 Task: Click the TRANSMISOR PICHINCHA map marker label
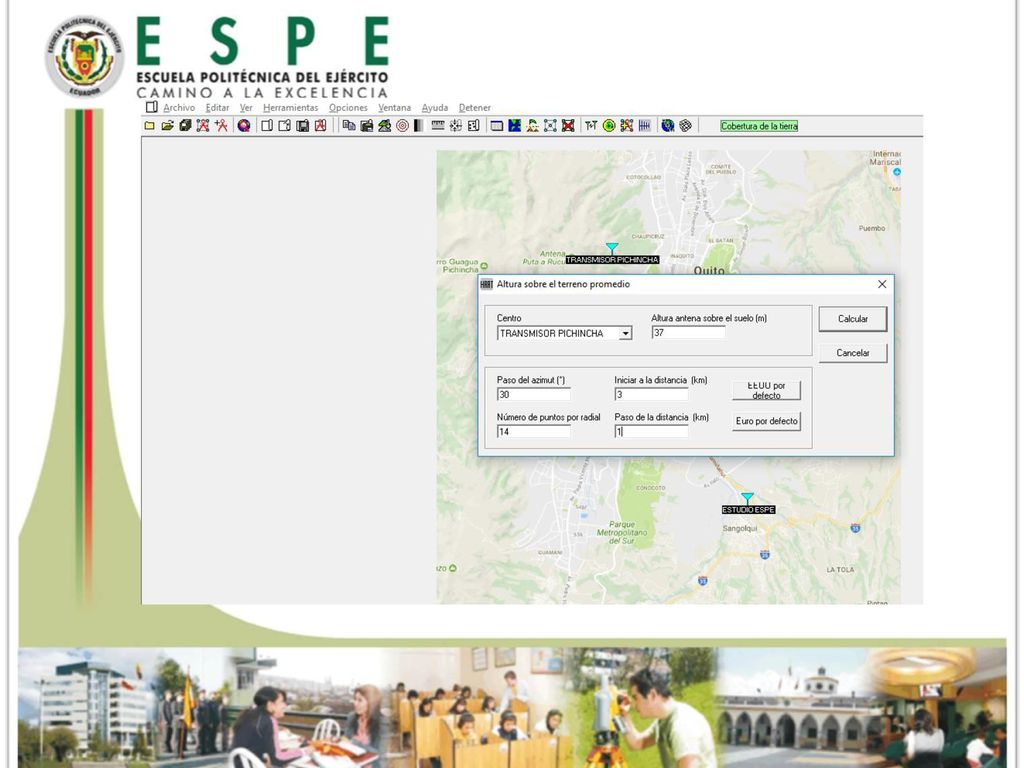612,259
